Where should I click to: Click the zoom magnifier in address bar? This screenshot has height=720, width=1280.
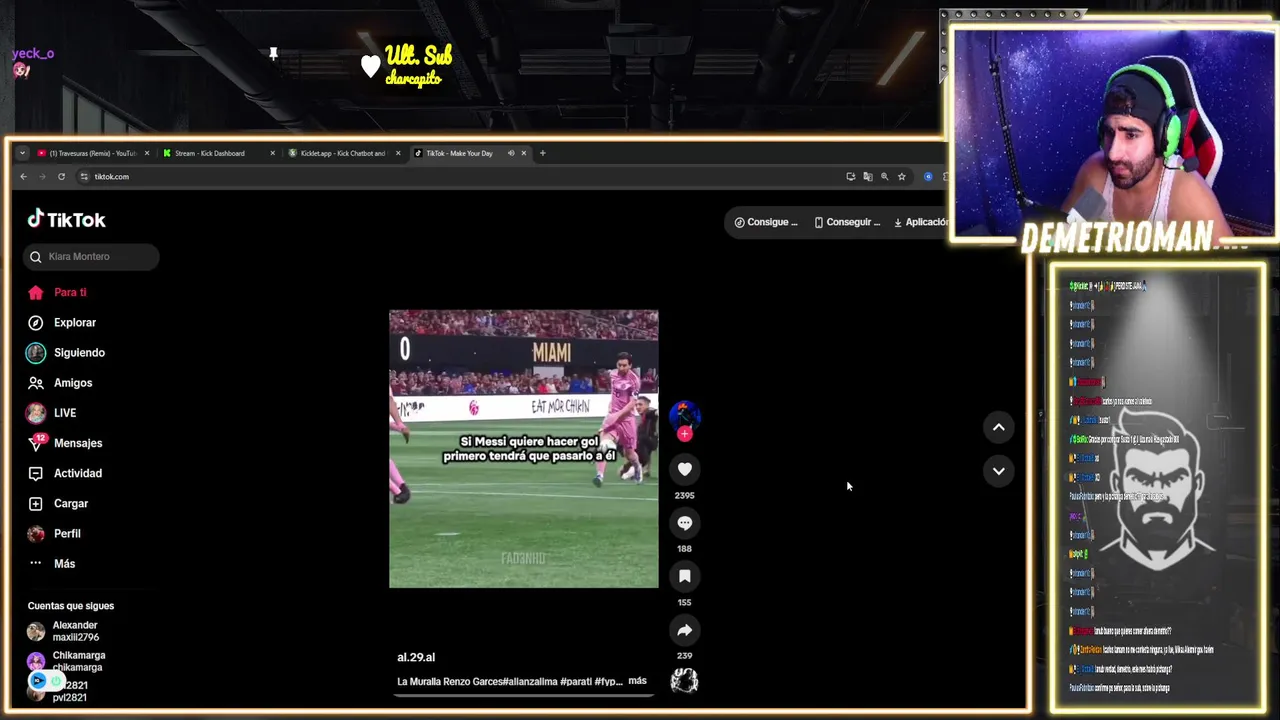tap(884, 177)
